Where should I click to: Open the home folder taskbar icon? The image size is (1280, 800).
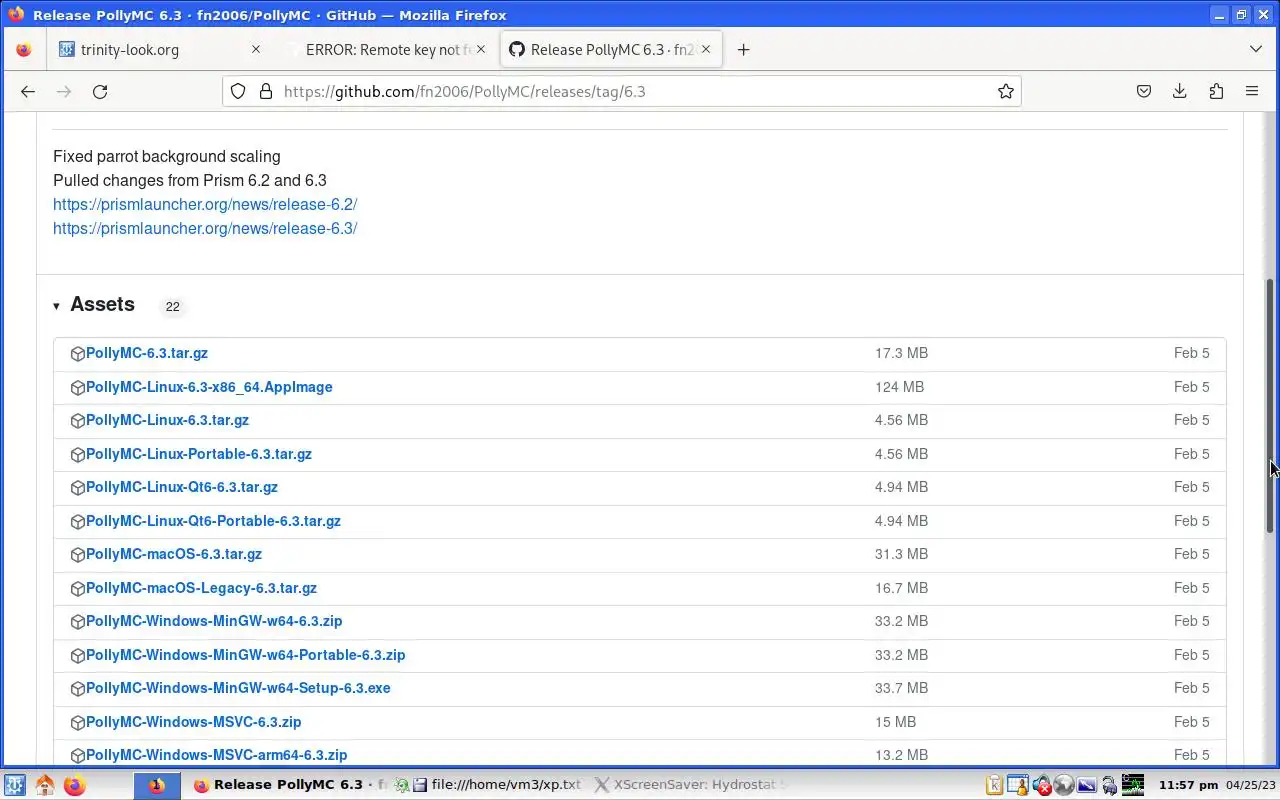(45, 785)
